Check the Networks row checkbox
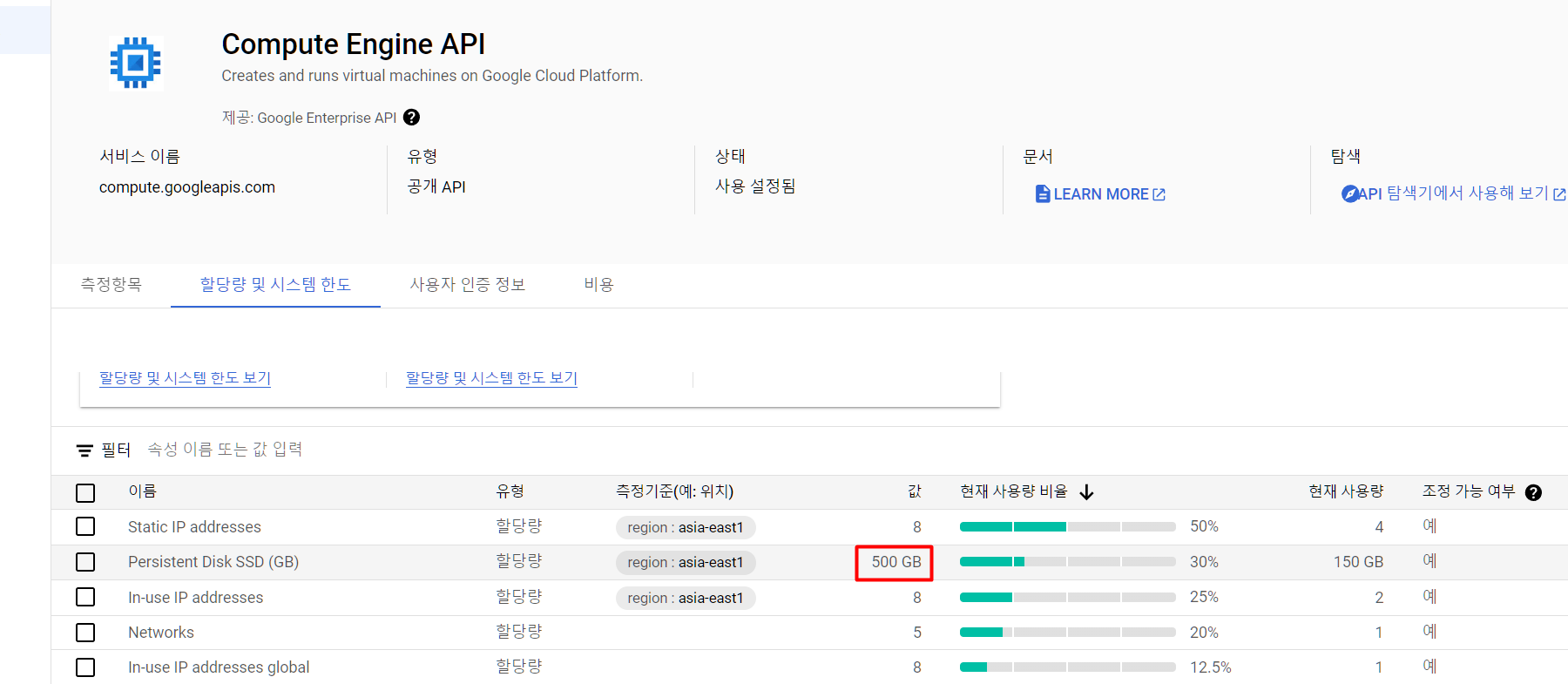This screenshot has height=684, width=1568. click(x=85, y=633)
